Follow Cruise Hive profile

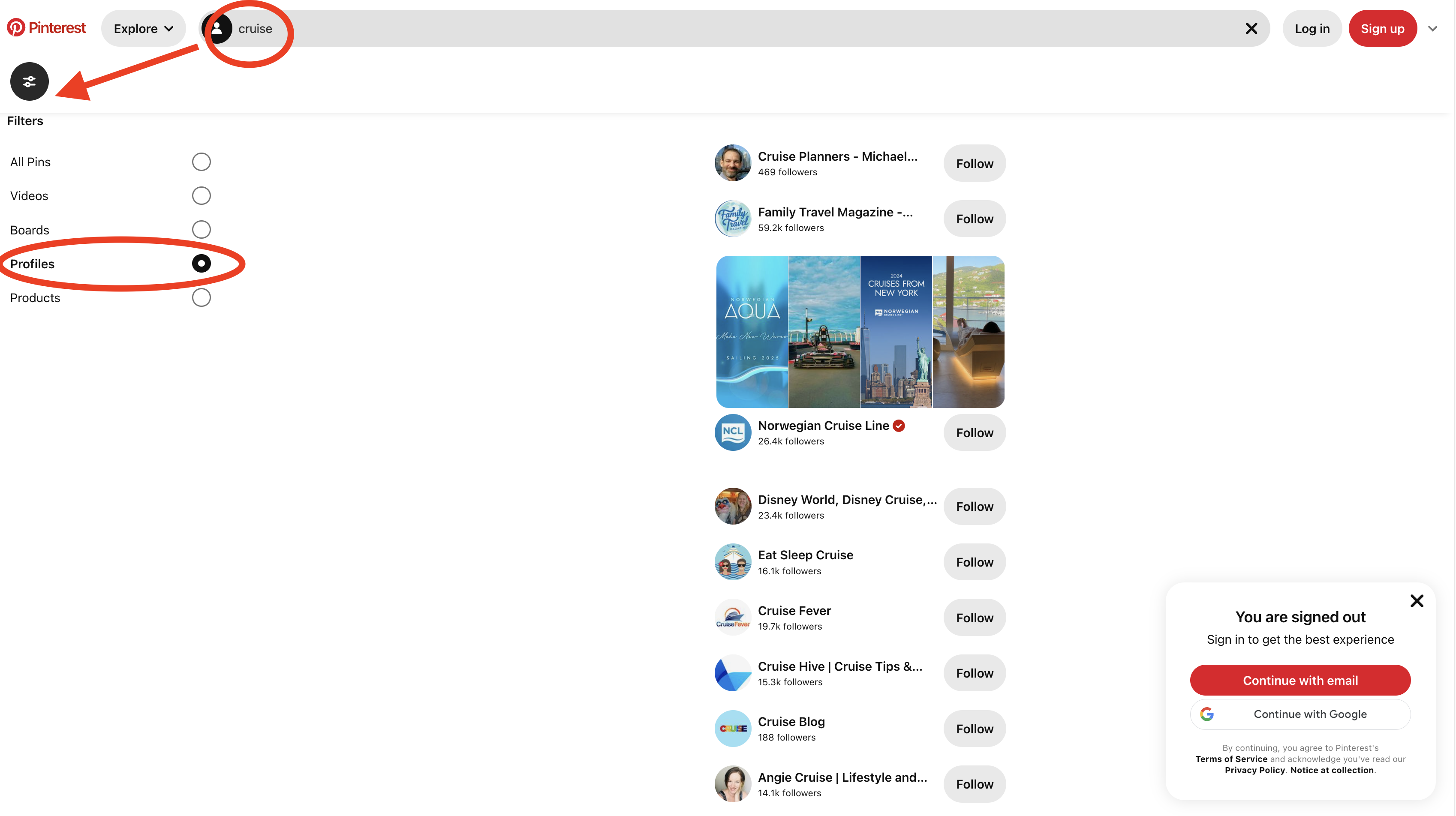click(x=975, y=673)
